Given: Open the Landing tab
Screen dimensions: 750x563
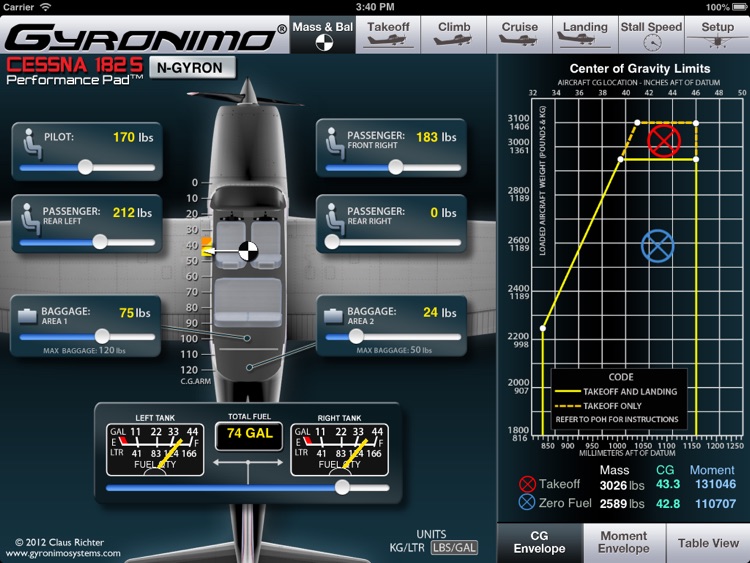Looking at the screenshot, I should pyautogui.click(x=585, y=35).
